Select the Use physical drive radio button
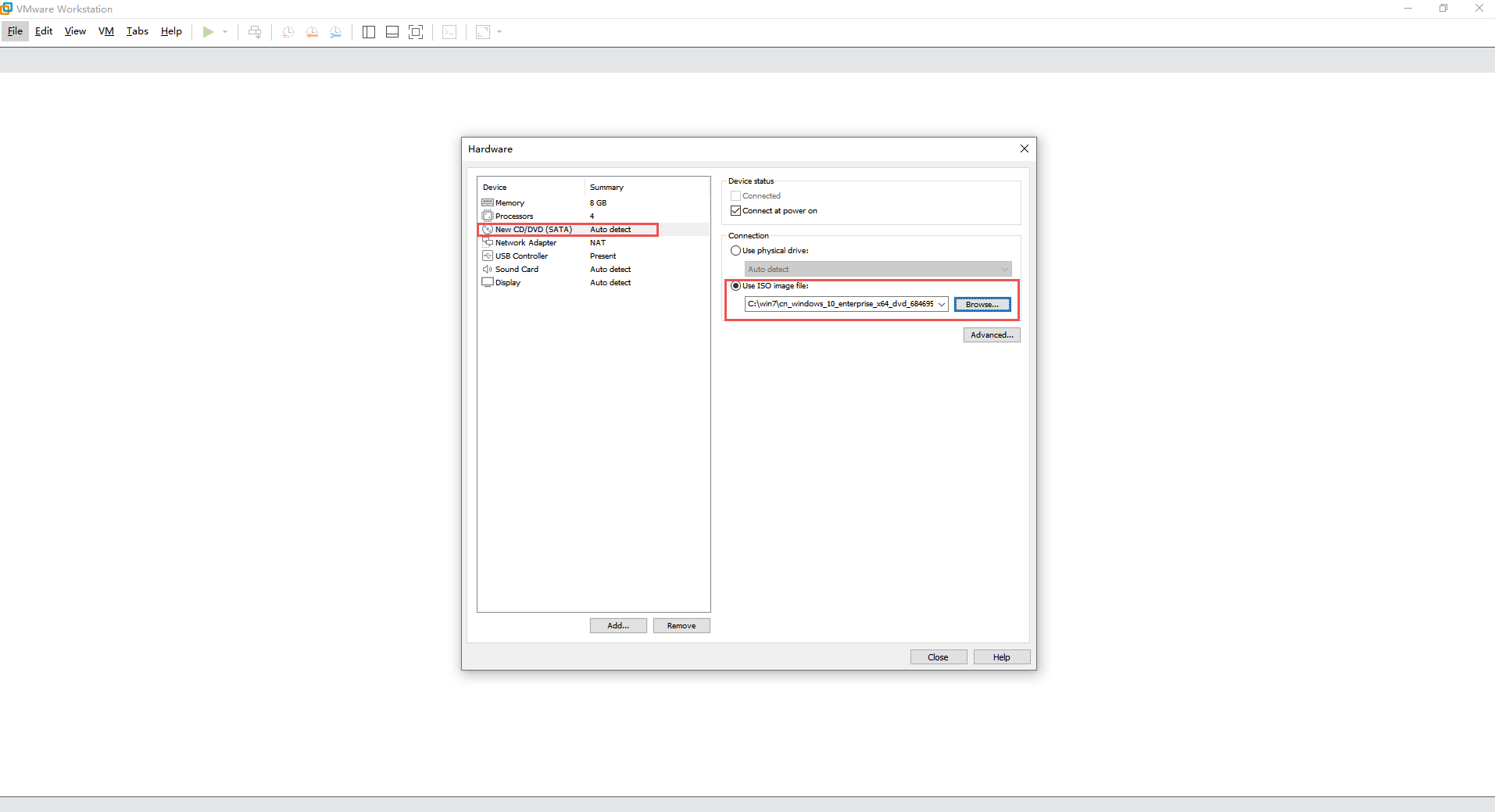The height and width of the screenshot is (812, 1495). pyautogui.click(x=735, y=250)
